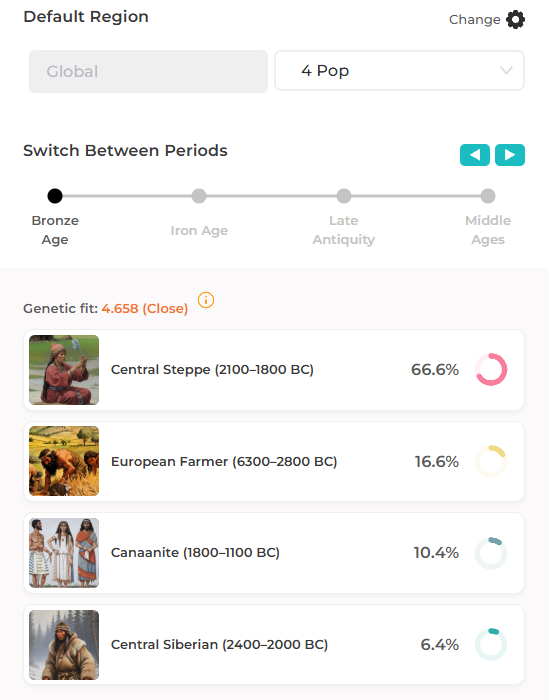Expand the population dropdown chevron arrow
The height and width of the screenshot is (700, 549).
(506, 71)
